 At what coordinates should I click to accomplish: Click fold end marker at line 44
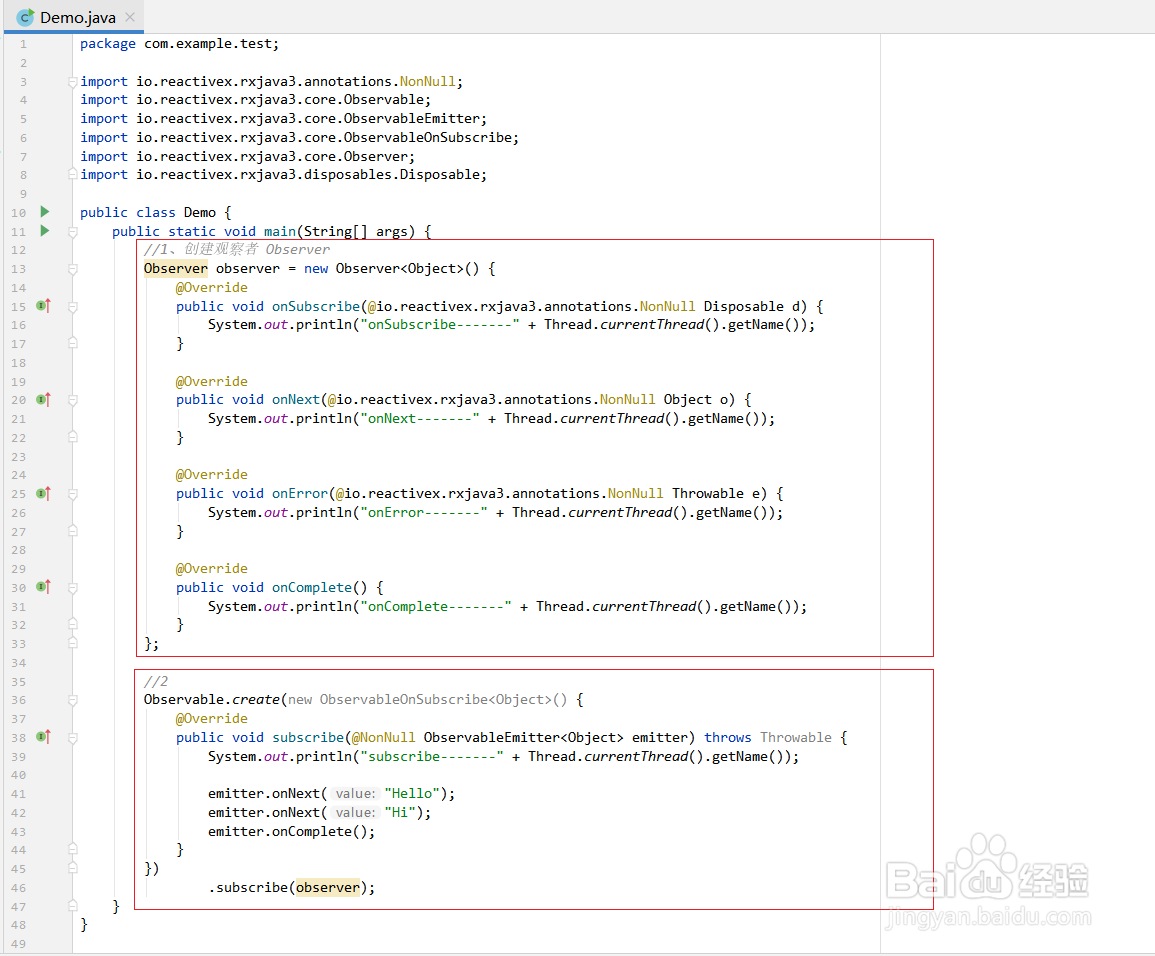tap(72, 848)
